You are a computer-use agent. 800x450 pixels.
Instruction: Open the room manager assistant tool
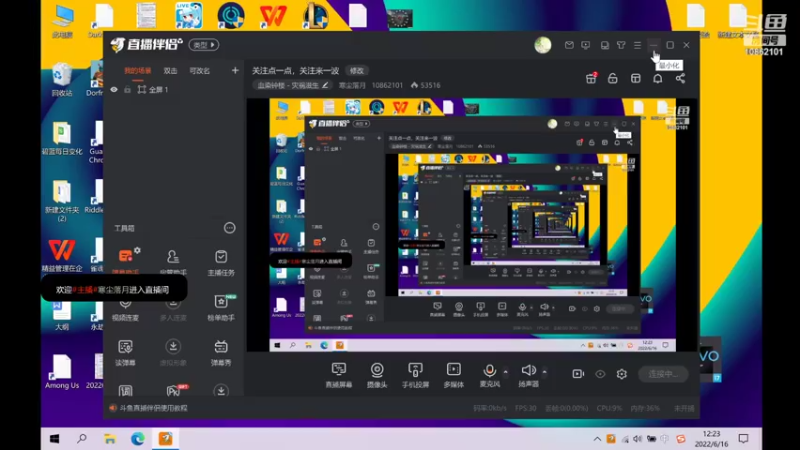[173, 262]
